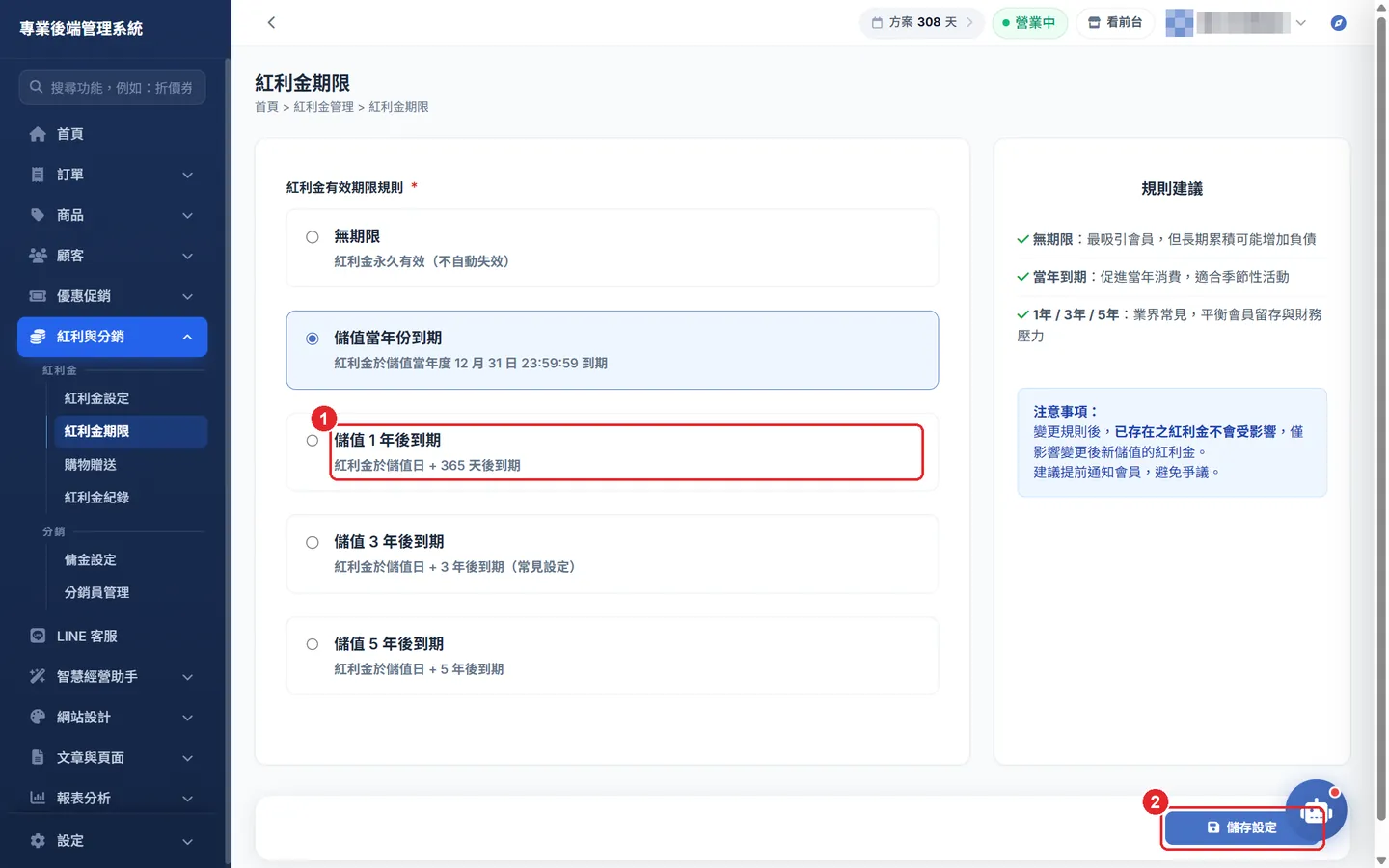Click the 智慧經營助手 magic wand icon
Screen dimensions: 1389x868
point(38,677)
